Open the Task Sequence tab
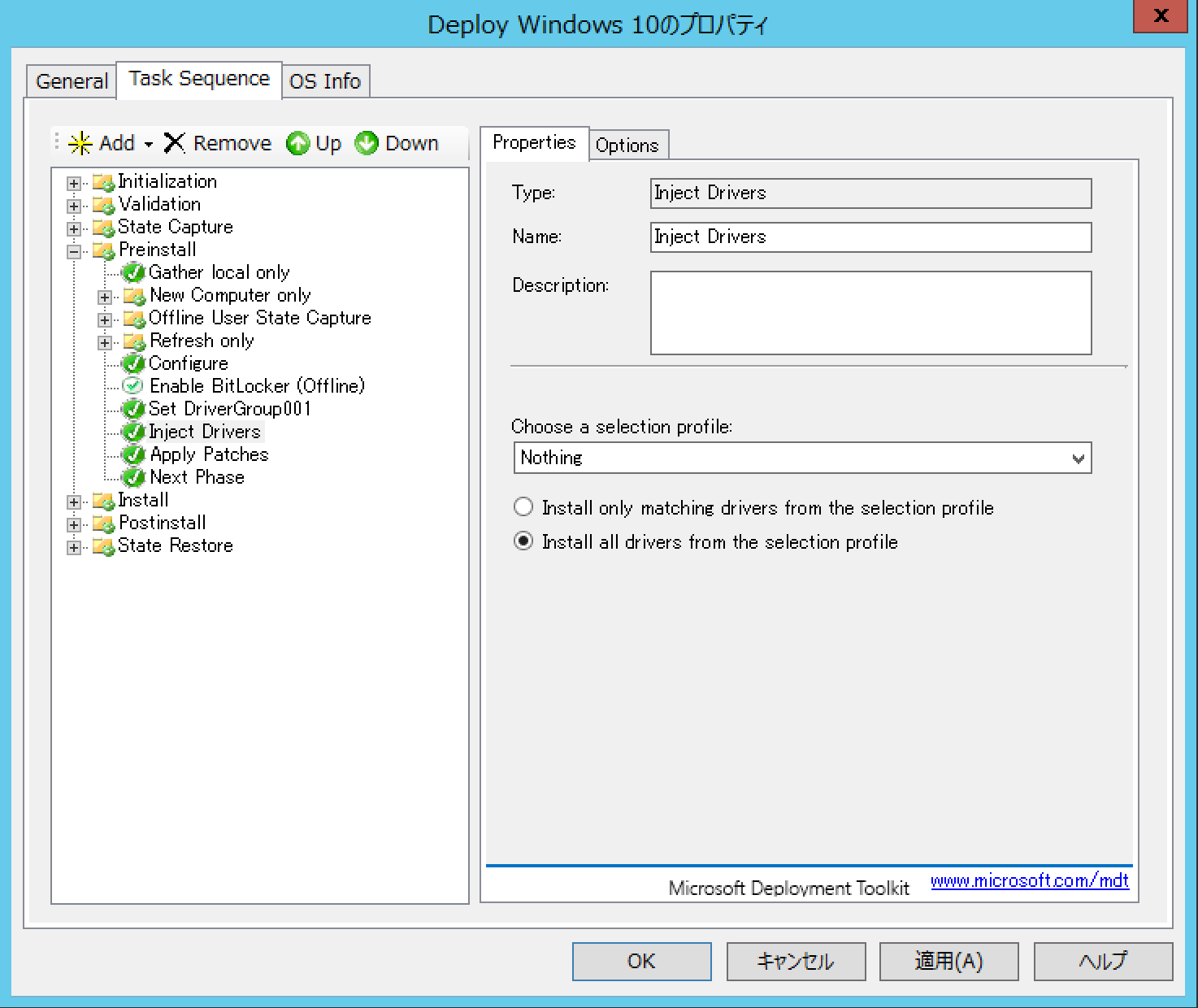This screenshot has width=1198, height=1008. [199, 79]
